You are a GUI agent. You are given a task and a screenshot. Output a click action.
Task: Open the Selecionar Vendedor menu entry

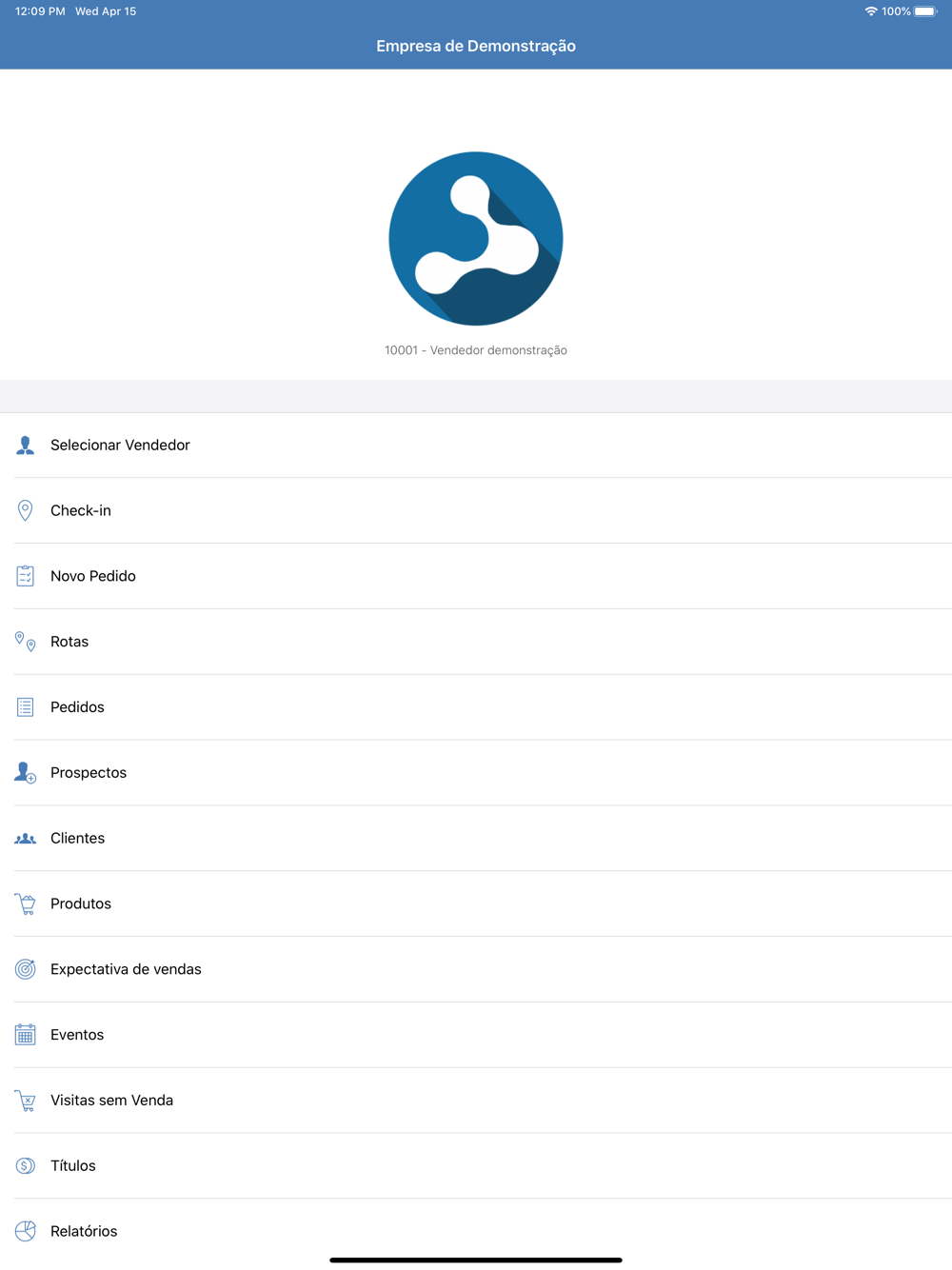point(476,445)
